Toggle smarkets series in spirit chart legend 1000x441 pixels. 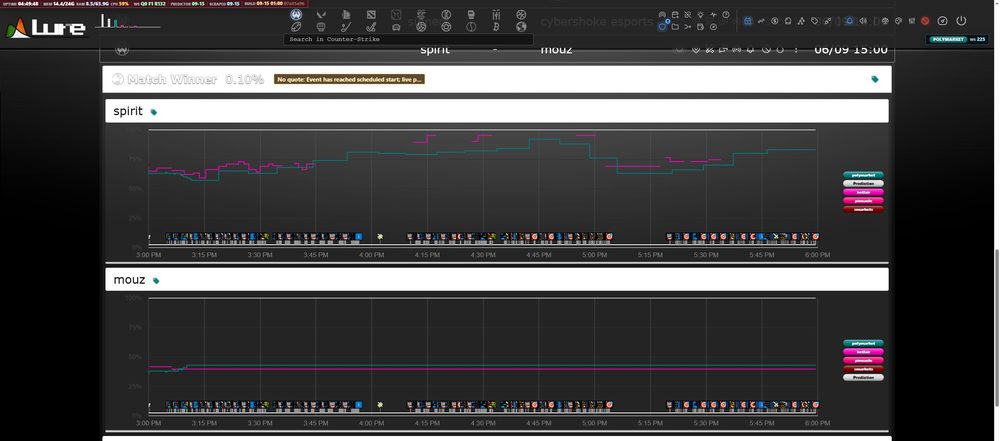(x=863, y=209)
